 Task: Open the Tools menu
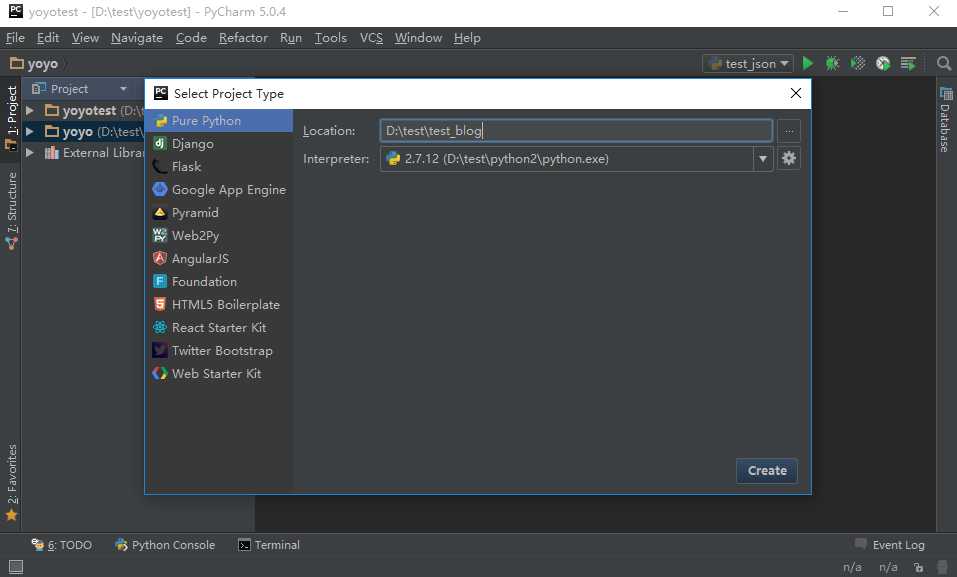tap(330, 38)
